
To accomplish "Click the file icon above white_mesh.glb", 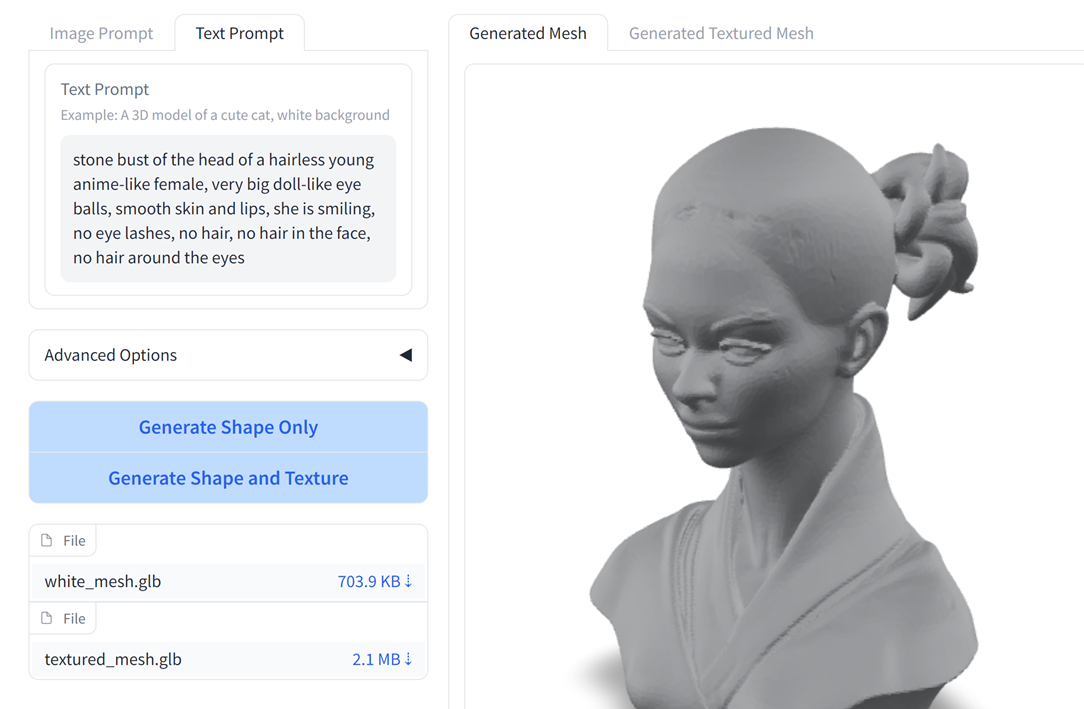I will (x=46, y=540).
